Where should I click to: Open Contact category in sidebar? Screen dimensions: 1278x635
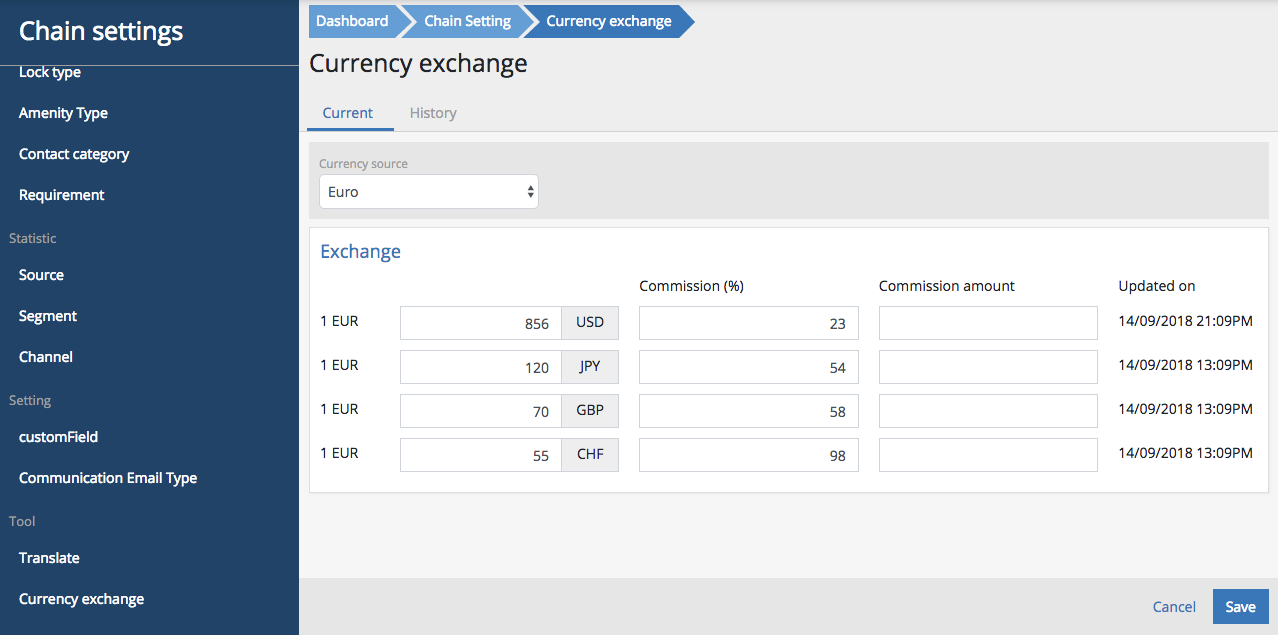[x=74, y=154]
